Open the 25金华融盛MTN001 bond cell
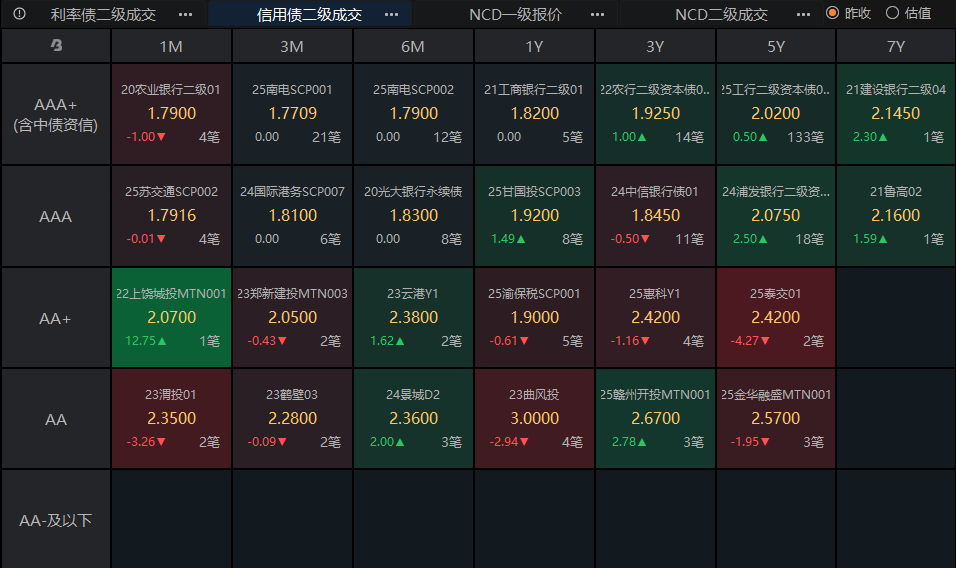The width and height of the screenshot is (956, 568). (x=776, y=419)
